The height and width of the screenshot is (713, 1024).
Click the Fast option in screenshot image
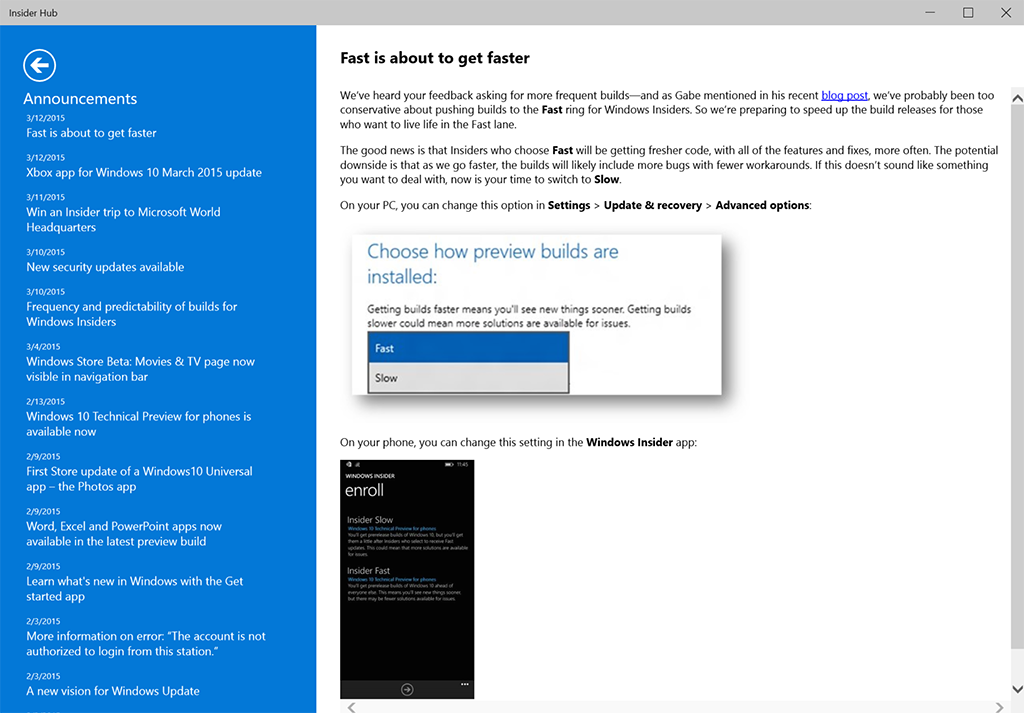click(x=468, y=348)
